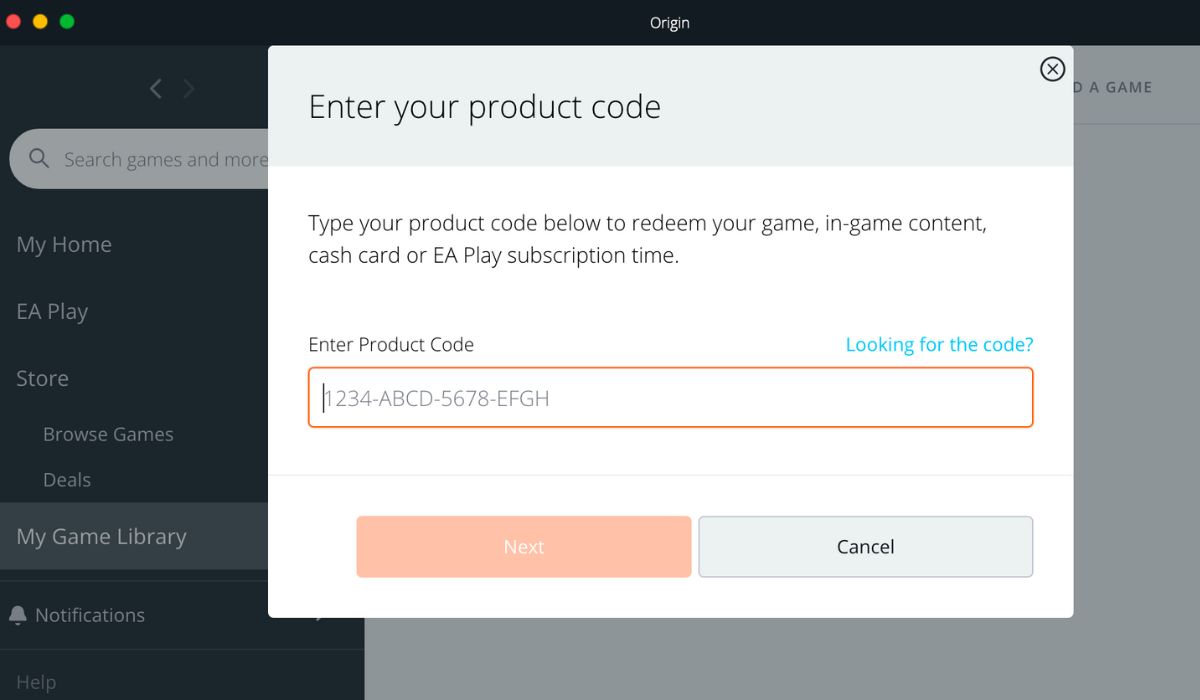Open the Deals page
The image size is (1200, 700).
click(x=66, y=480)
